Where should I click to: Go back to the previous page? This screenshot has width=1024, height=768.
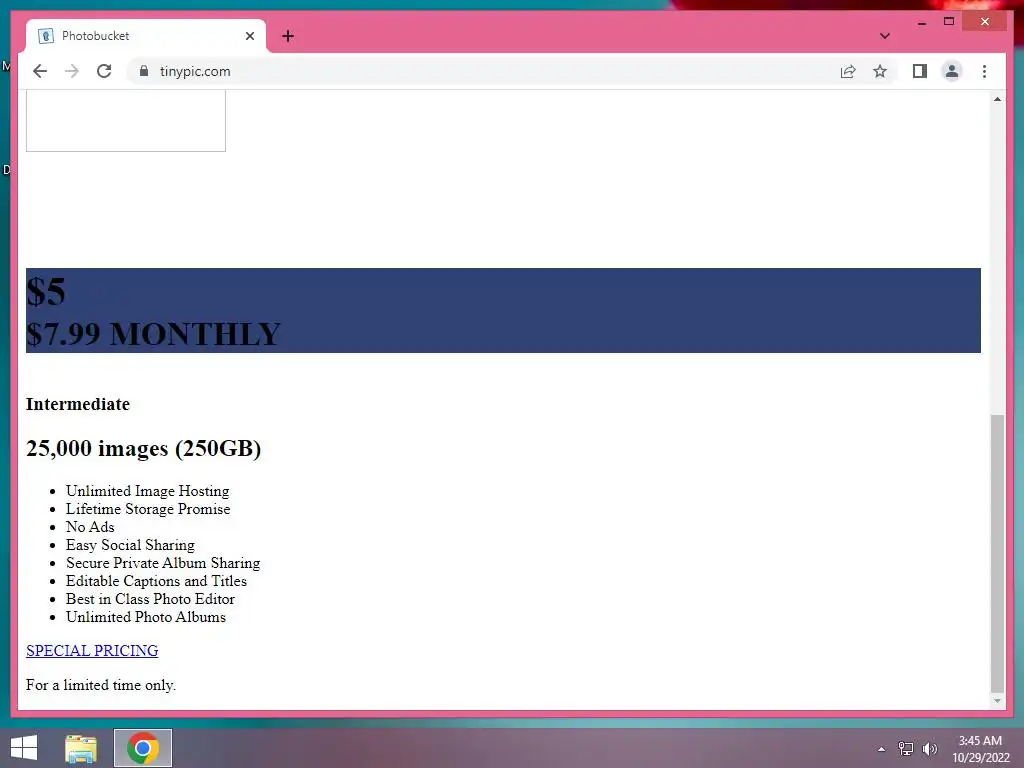(x=40, y=71)
